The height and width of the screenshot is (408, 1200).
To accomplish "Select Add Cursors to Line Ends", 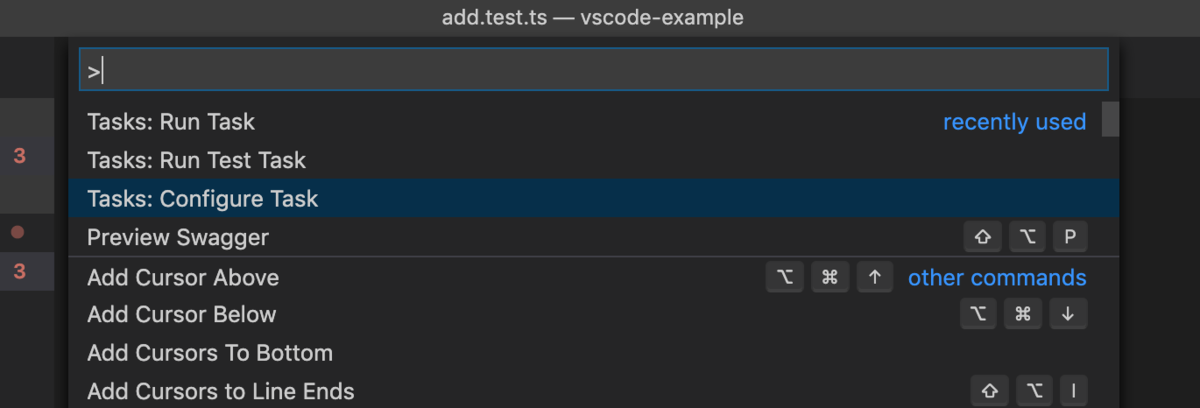I will pos(220,391).
